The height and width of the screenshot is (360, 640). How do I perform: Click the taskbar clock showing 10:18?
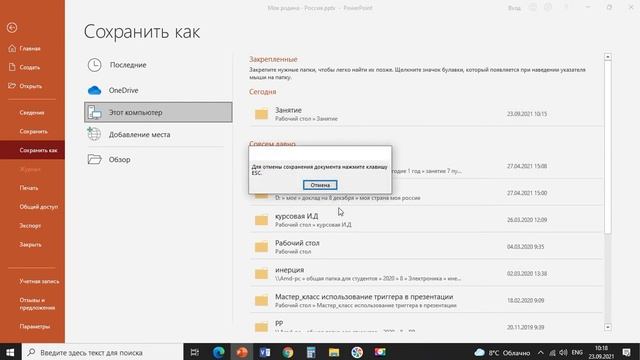(601, 352)
